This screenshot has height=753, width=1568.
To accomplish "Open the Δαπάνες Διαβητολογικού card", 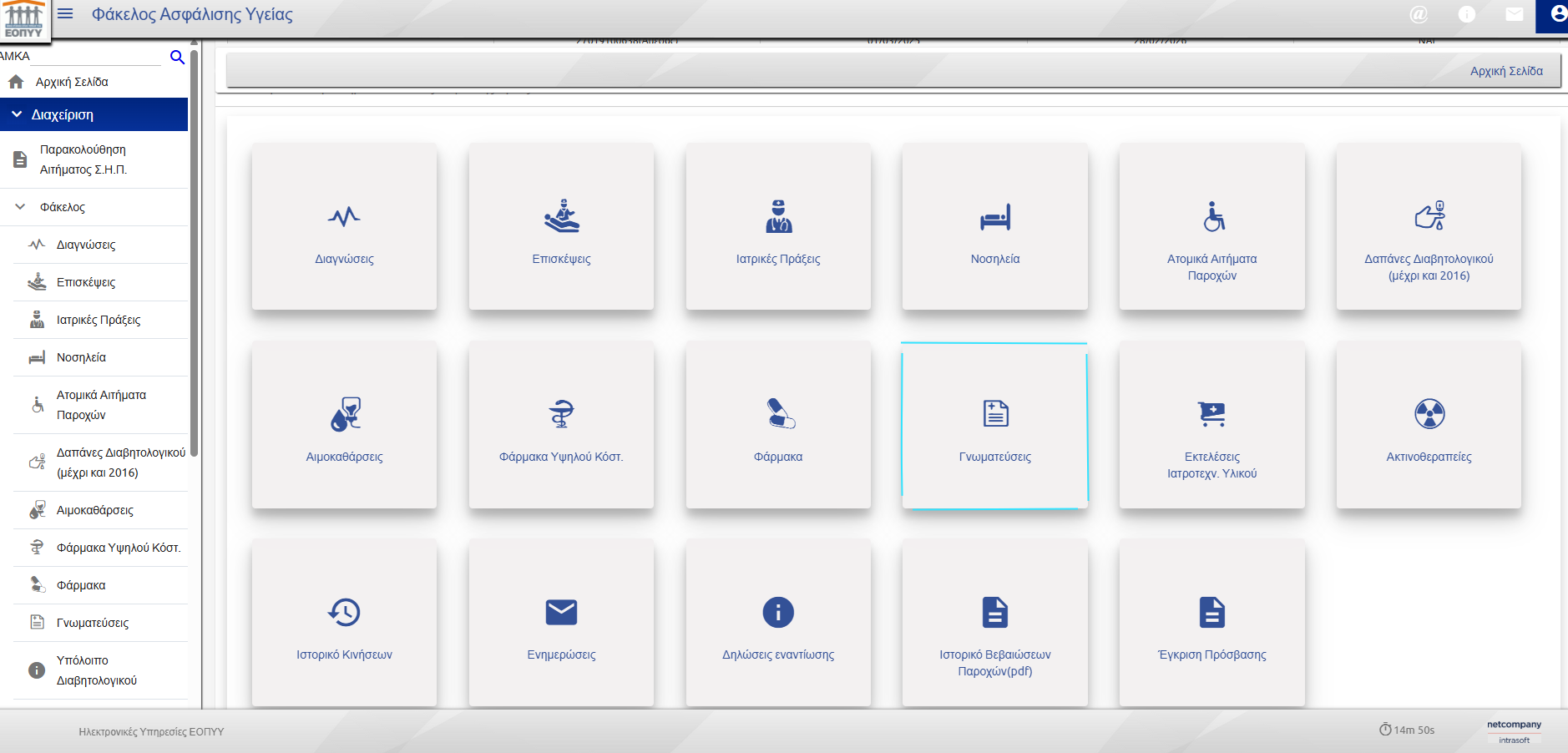I will pyautogui.click(x=1429, y=226).
